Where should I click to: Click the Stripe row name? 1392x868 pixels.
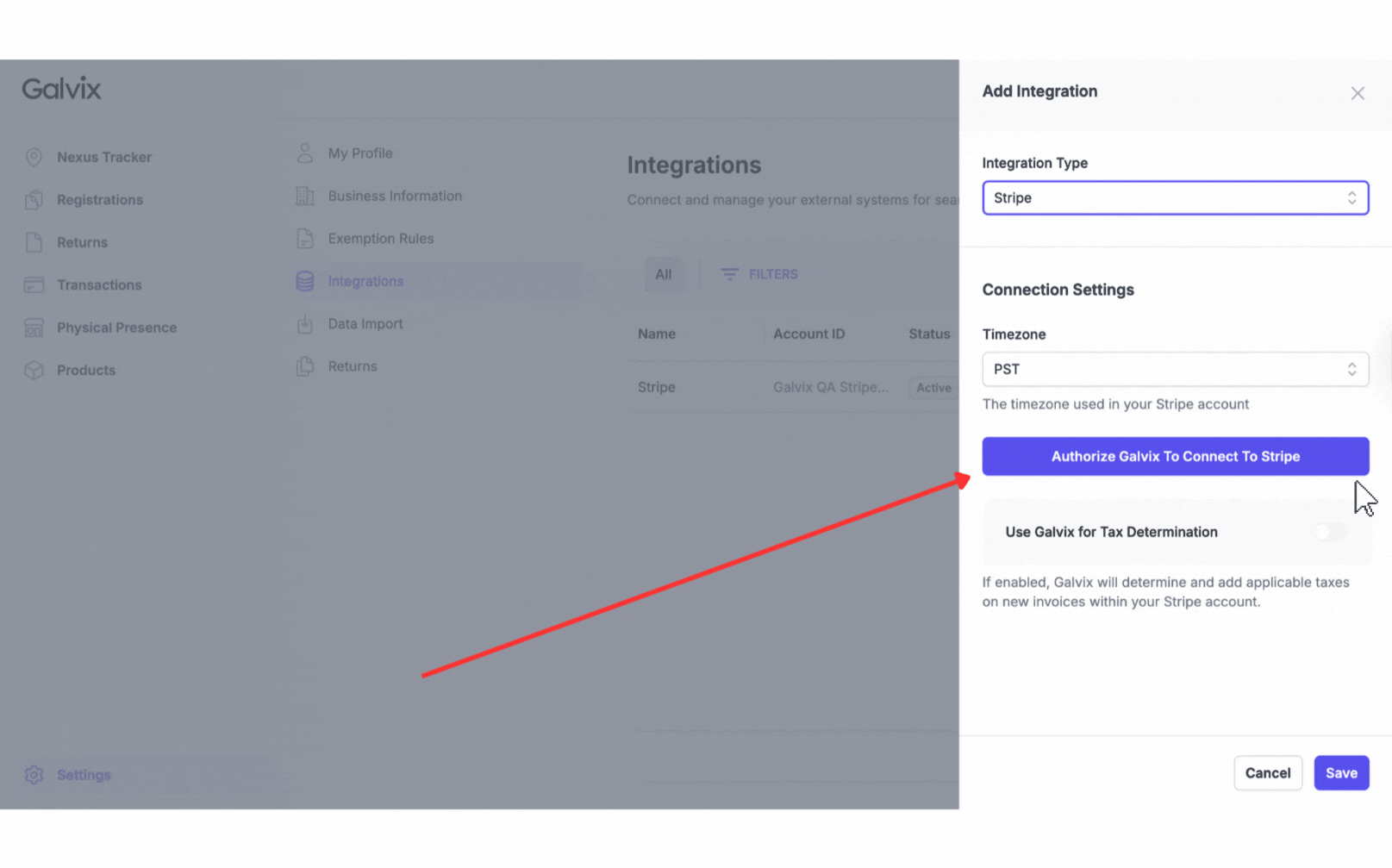point(657,387)
